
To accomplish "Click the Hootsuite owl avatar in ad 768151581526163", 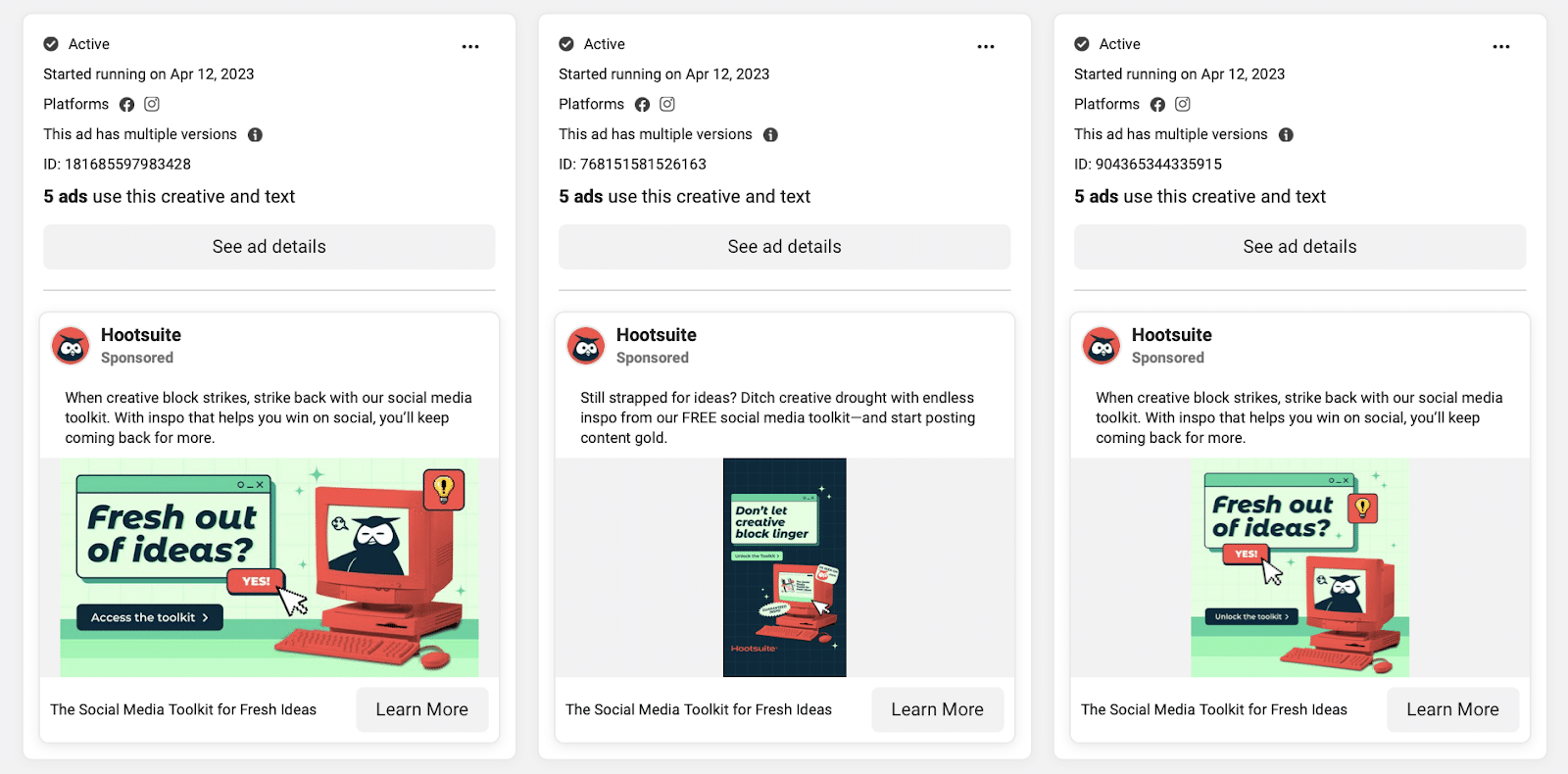I will click(x=586, y=346).
